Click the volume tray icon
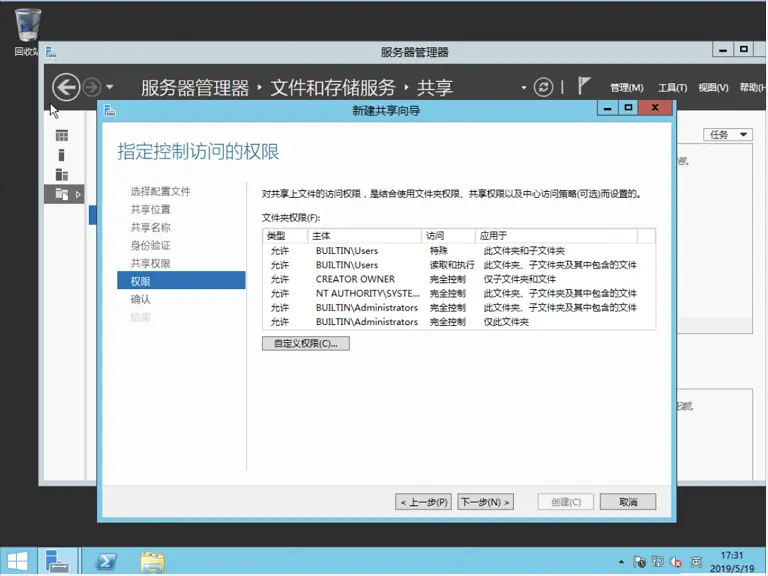The image size is (768, 576). click(676, 562)
